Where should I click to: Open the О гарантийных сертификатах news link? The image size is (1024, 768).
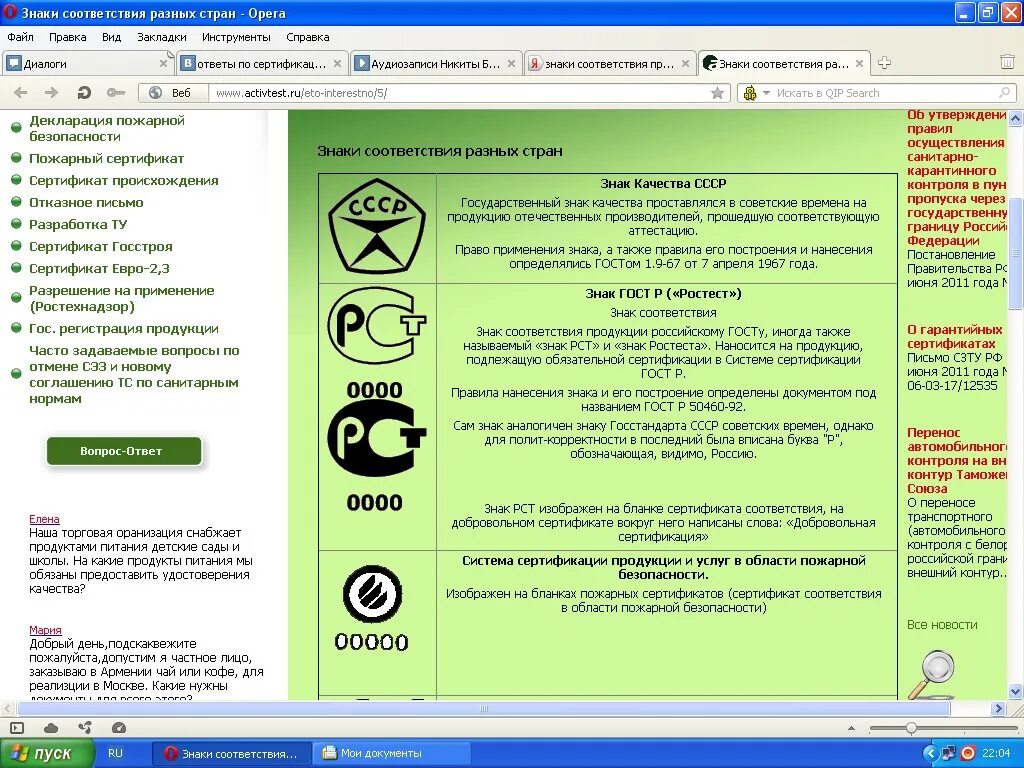tap(954, 336)
